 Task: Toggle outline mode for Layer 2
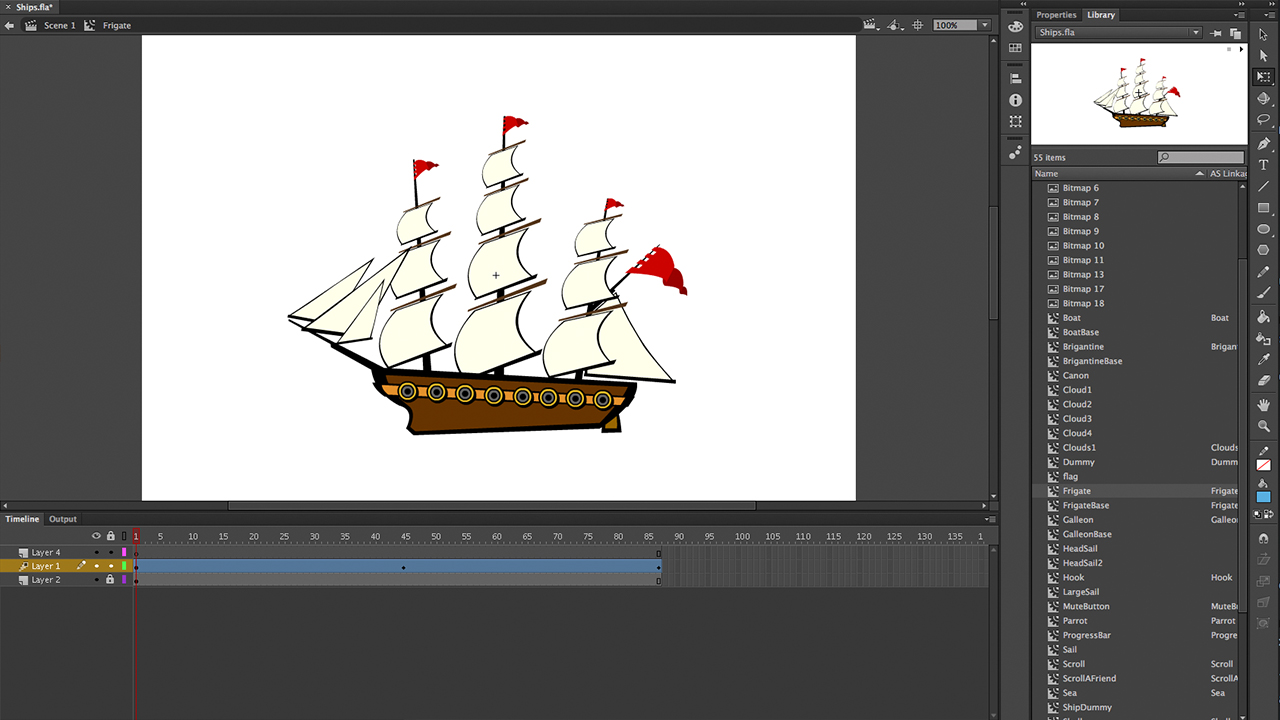tap(124, 580)
